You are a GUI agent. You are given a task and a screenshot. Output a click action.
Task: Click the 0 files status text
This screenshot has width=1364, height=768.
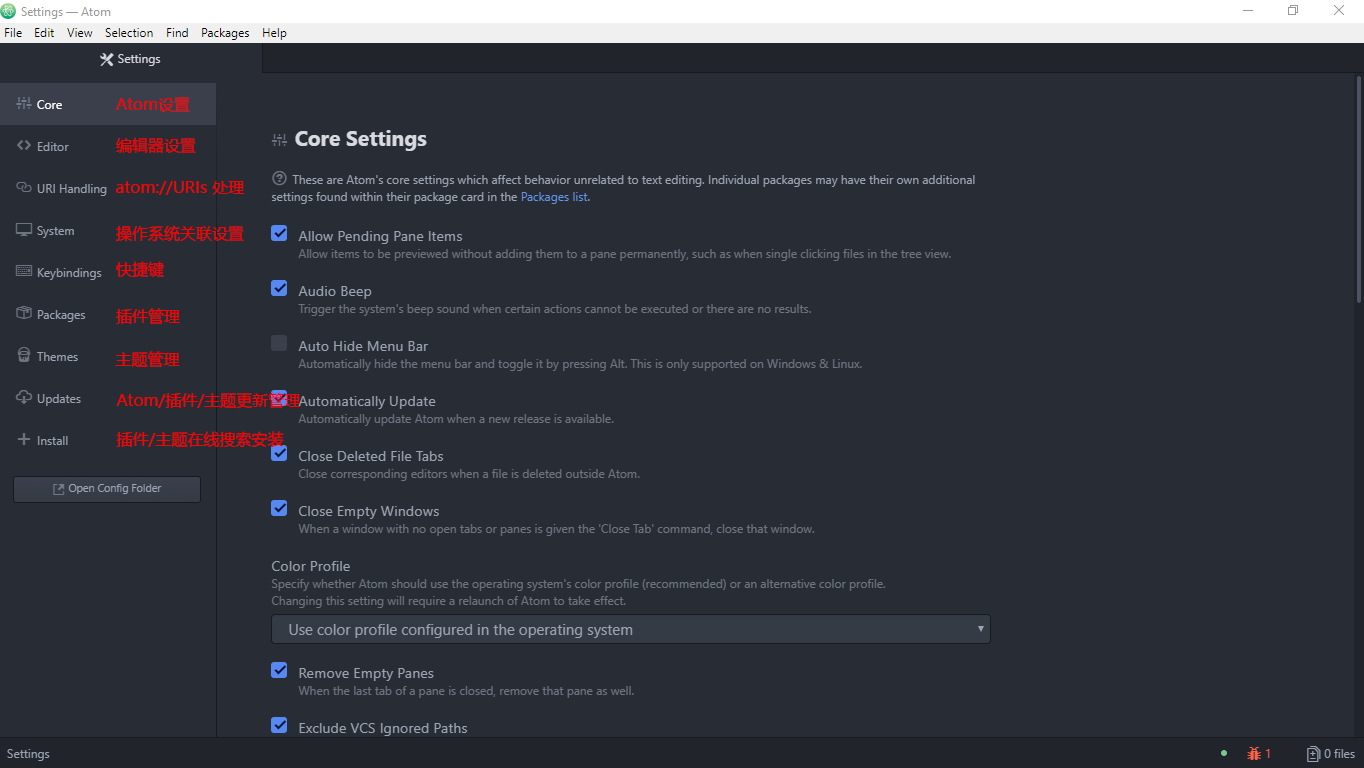[x=1339, y=754]
